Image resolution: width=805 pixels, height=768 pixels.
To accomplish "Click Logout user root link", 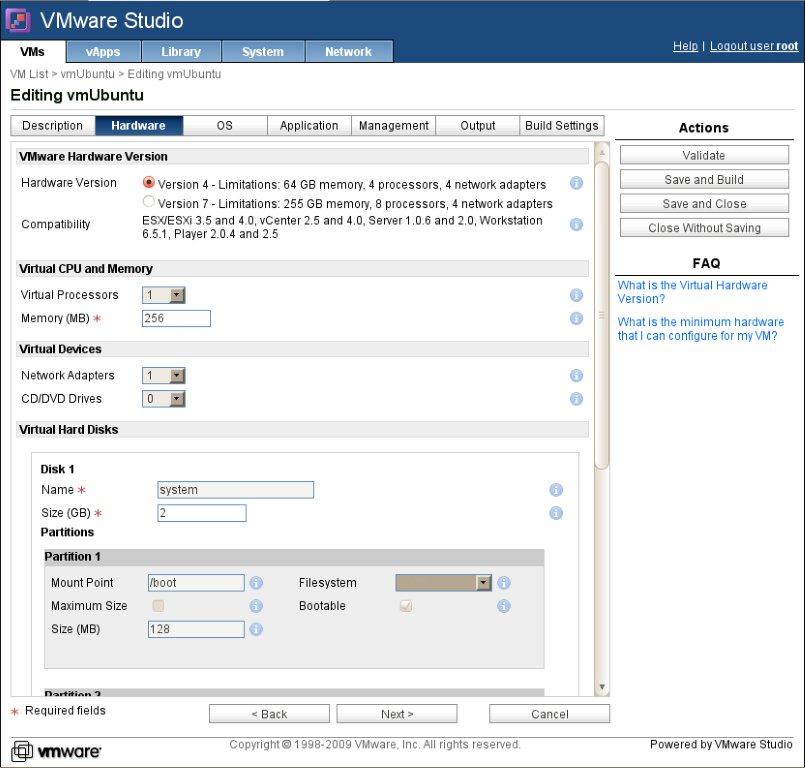I will pyautogui.click(x=754, y=46).
